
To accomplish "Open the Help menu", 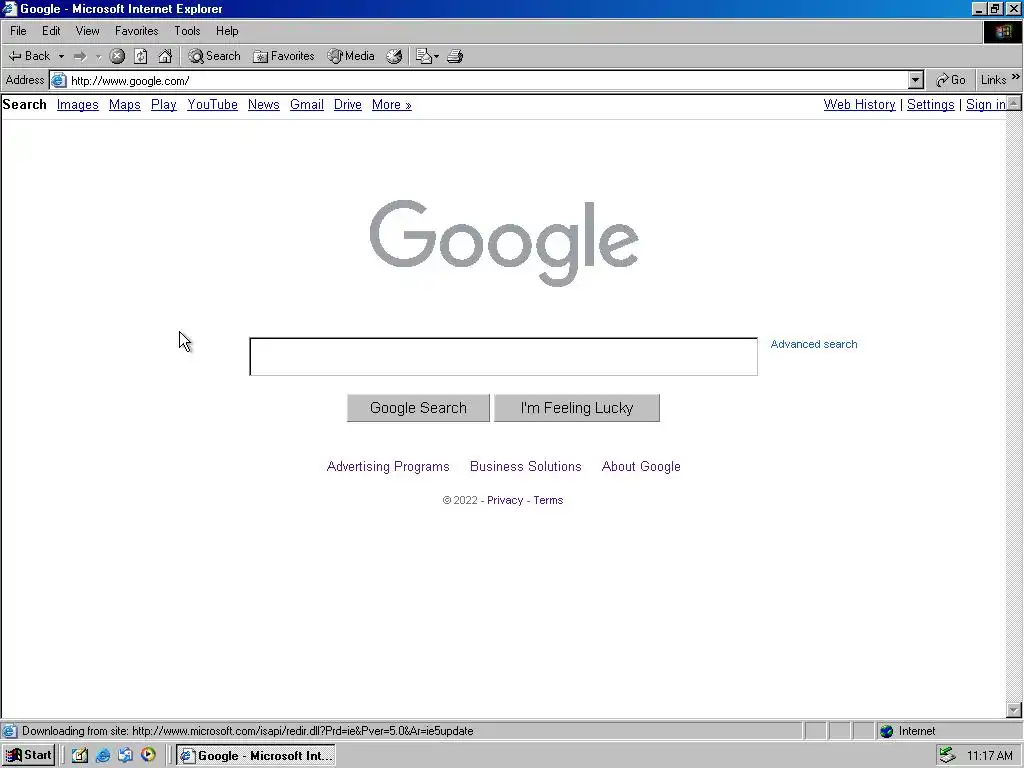I will coord(227,31).
